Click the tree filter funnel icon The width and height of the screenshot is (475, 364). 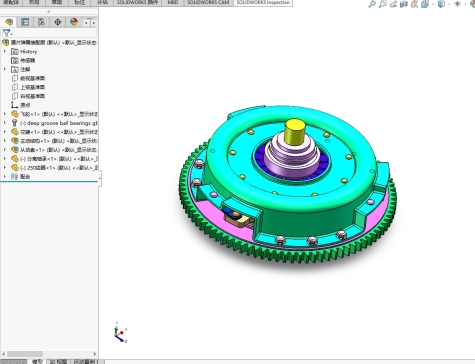click(x=6, y=33)
